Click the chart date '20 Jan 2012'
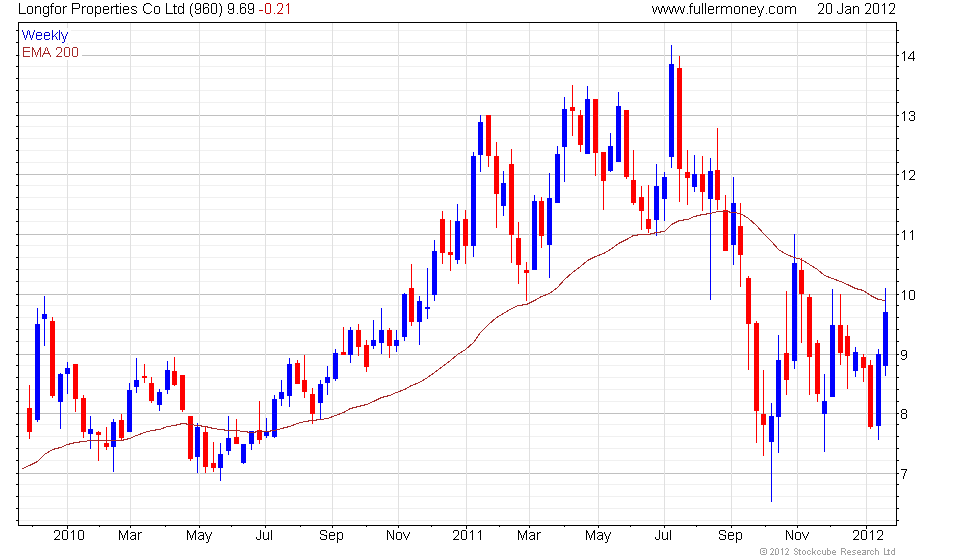This screenshot has height=560, width=980. coord(856,9)
